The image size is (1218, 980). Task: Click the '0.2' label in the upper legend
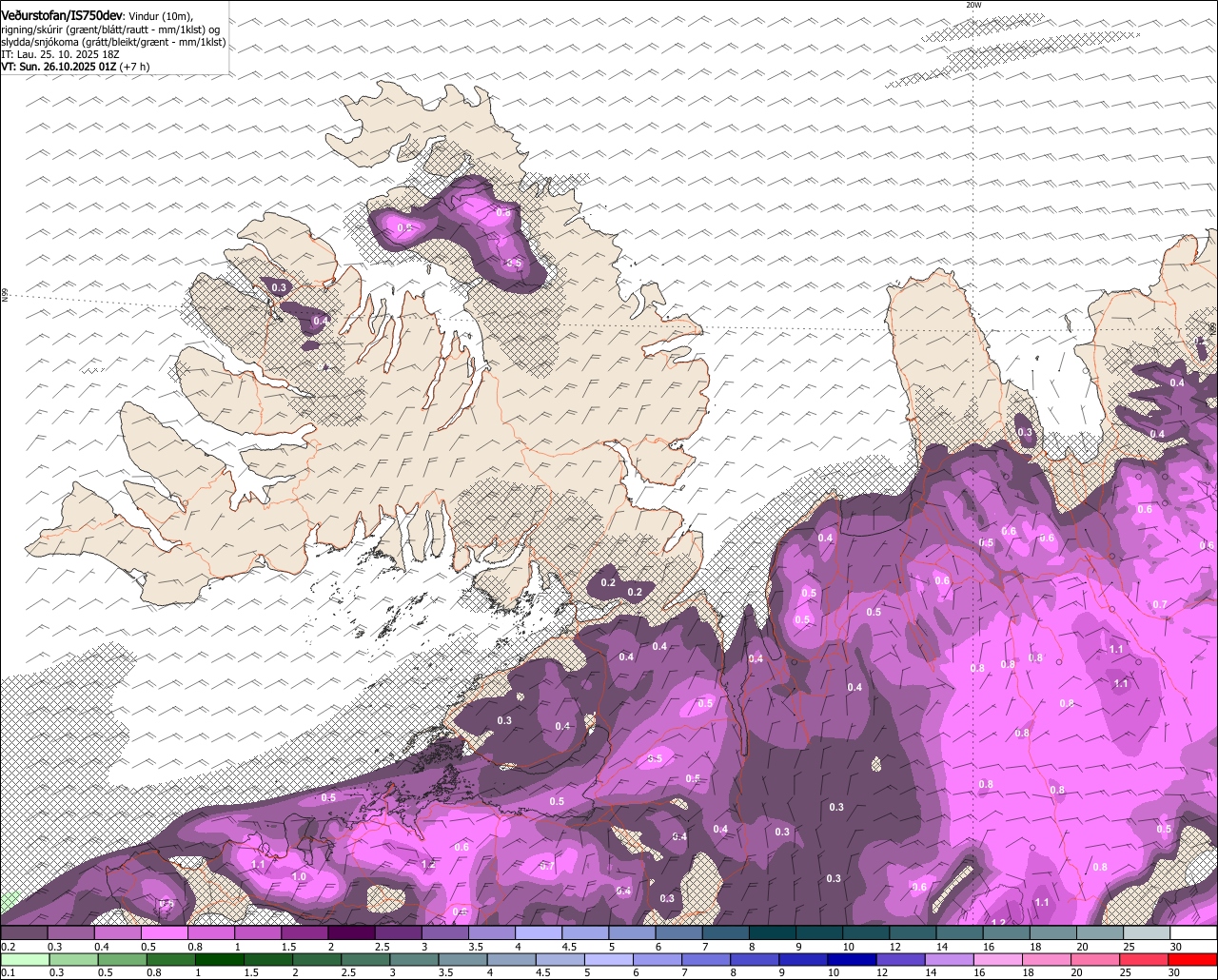tap(9, 947)
